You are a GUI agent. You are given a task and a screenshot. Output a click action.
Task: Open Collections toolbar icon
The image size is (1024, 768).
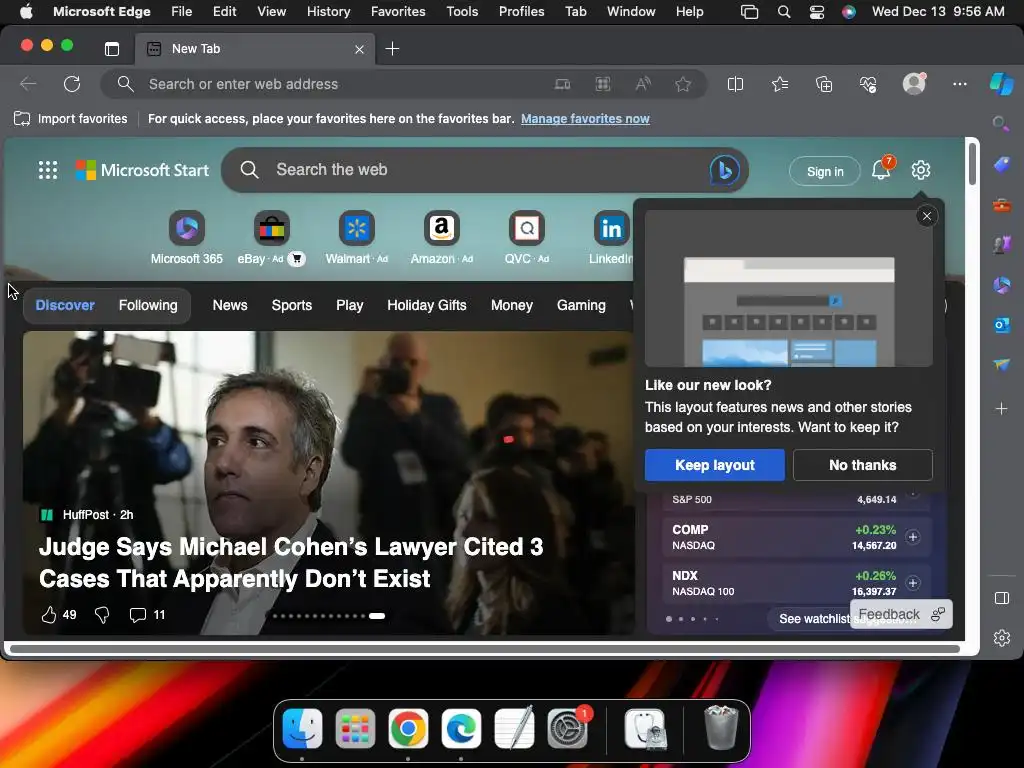(x=824, y=84)
